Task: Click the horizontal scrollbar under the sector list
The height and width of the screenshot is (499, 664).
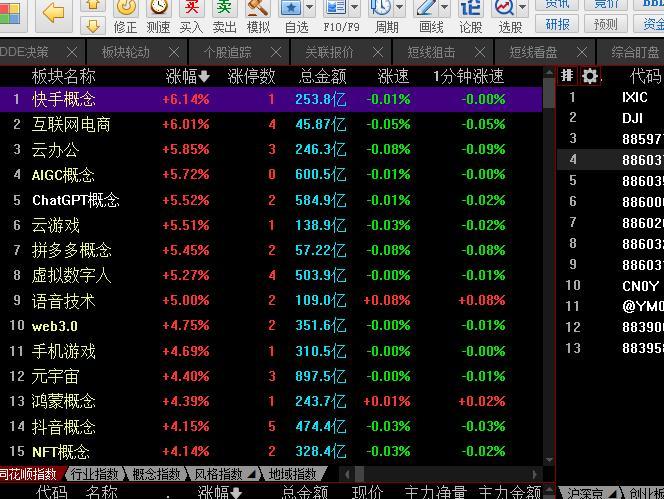Action: click(x=440, y=474)
